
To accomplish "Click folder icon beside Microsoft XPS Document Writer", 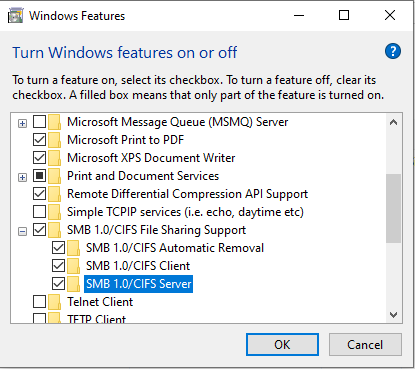I will click(54, 158).
